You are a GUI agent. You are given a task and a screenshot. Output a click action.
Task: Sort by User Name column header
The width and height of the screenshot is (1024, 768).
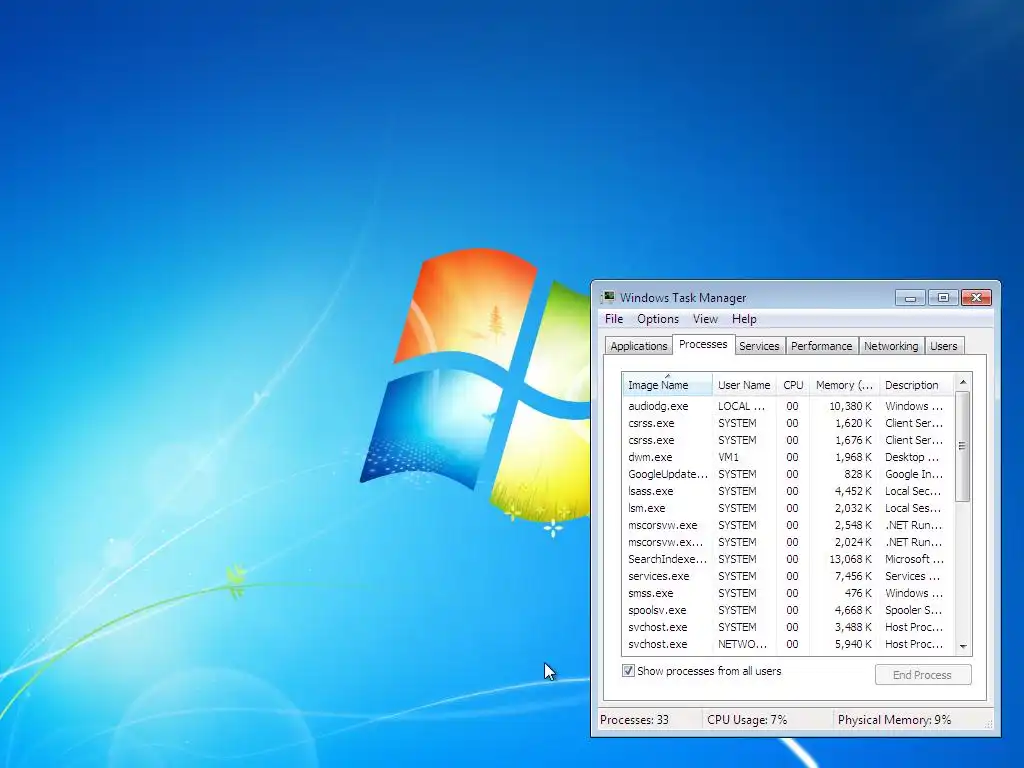coord(744,385)
